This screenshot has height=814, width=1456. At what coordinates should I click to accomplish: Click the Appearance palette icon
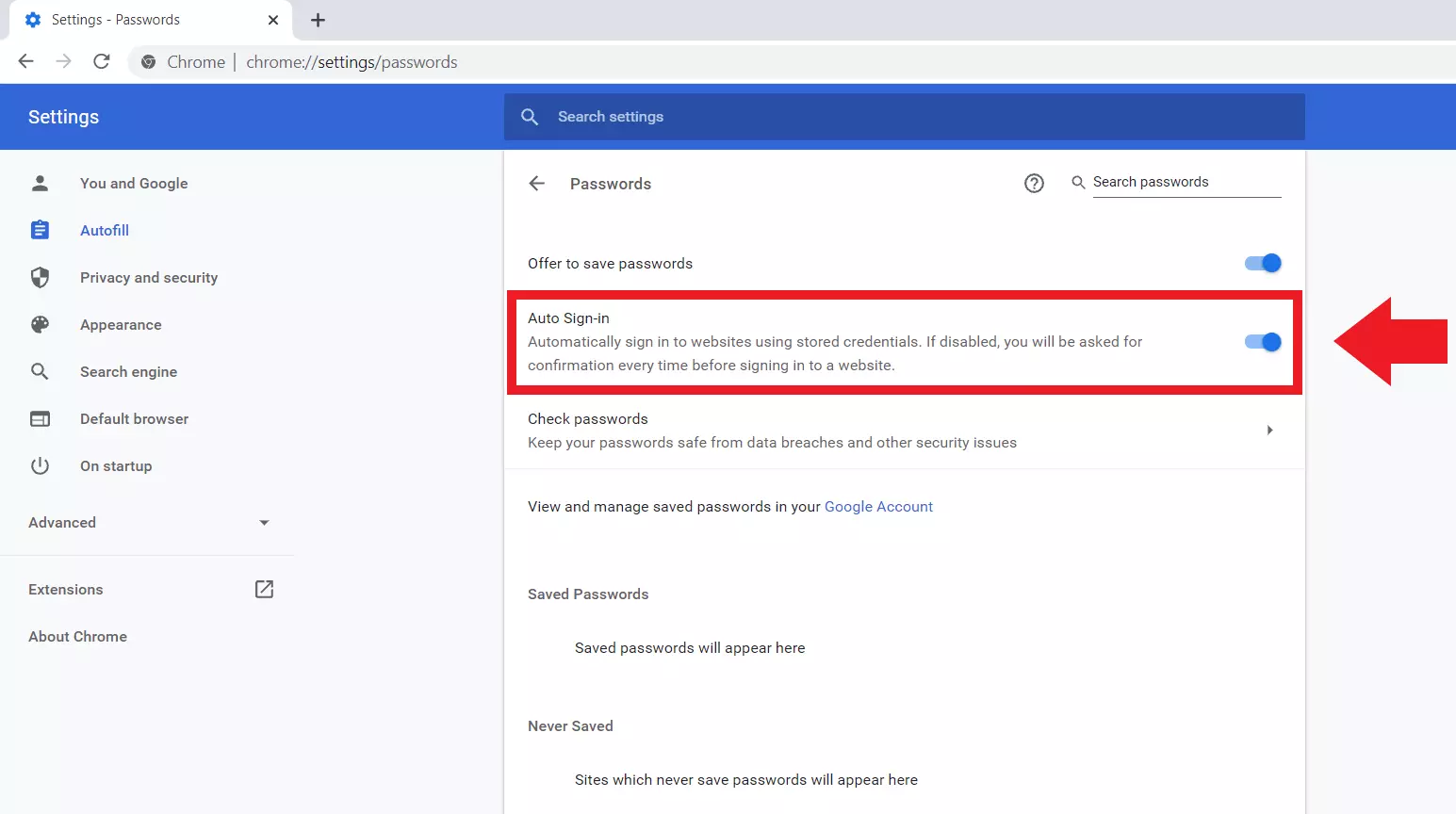point(40,324)
